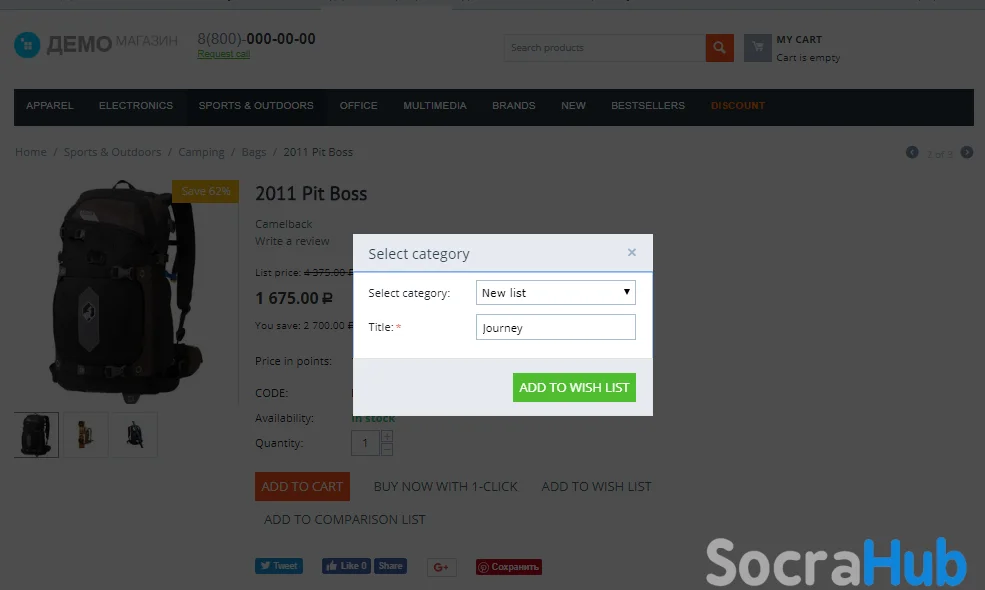Open the Discount menu item

pos(737,106)
